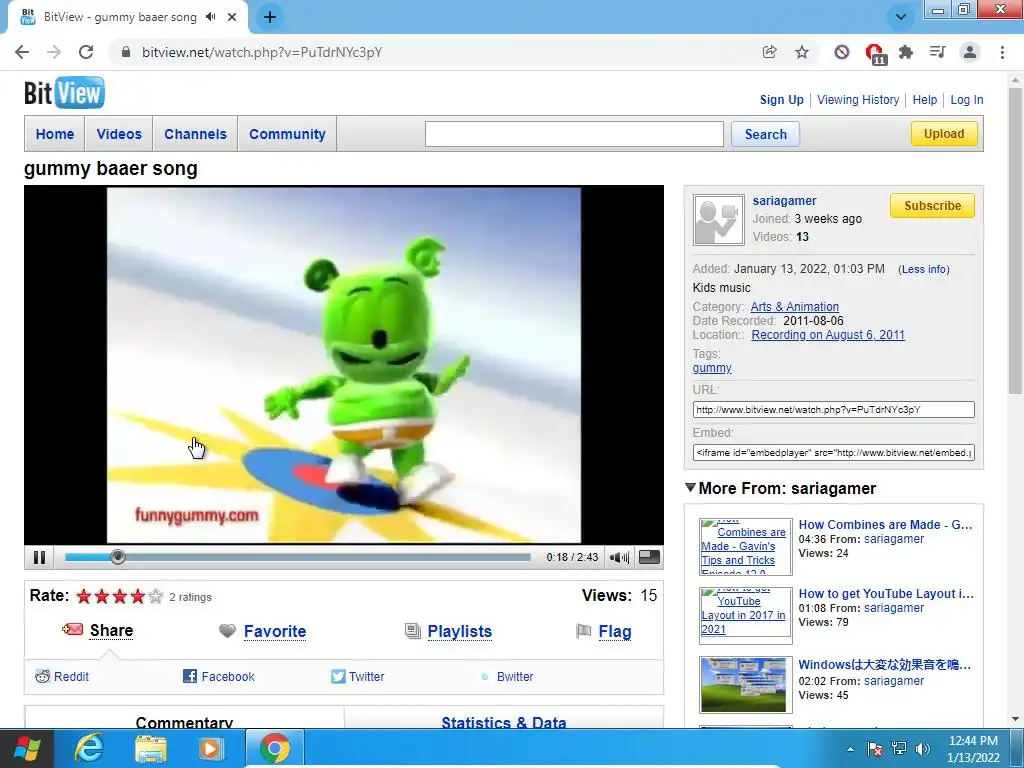
Task: Bookmark page with the star icon
Action: coord(801,52)
